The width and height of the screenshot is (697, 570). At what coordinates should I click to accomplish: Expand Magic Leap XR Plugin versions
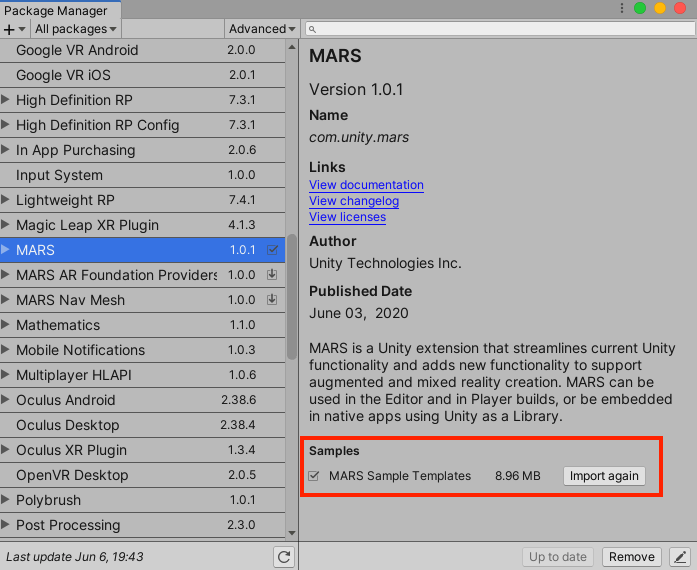pos(5,225)
